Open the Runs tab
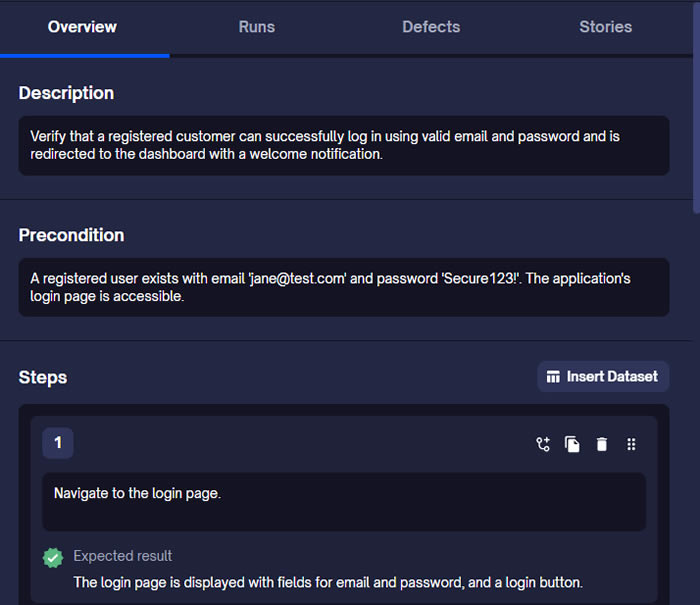The width and height of the screenshot is (700, 605). click(x=257, y=27)
